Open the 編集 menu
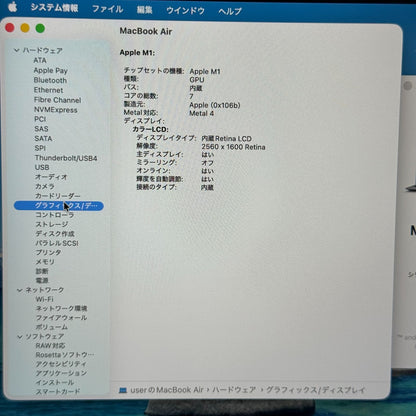 pos(144,10)
